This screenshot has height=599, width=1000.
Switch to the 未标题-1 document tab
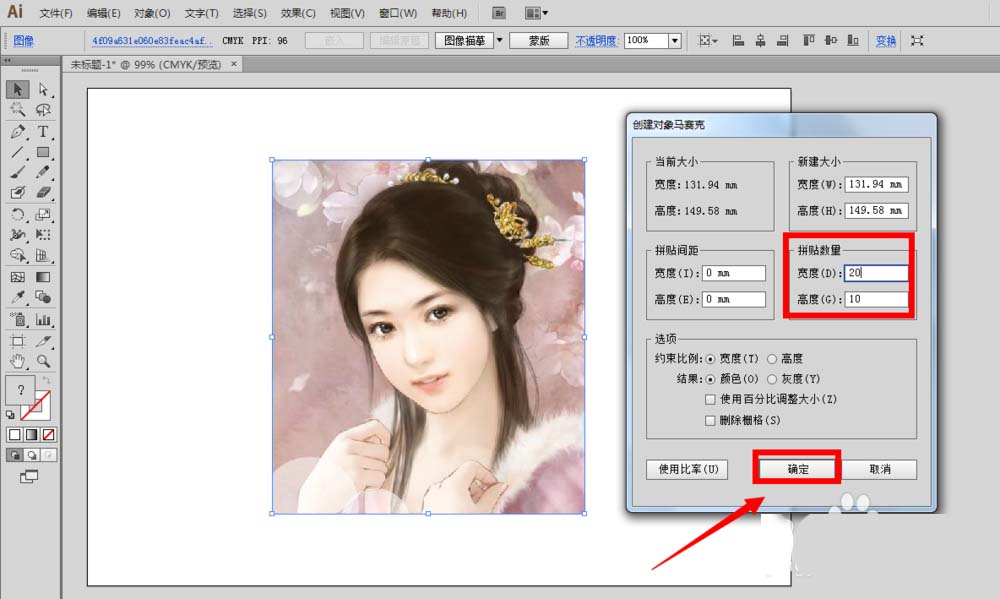146,64
